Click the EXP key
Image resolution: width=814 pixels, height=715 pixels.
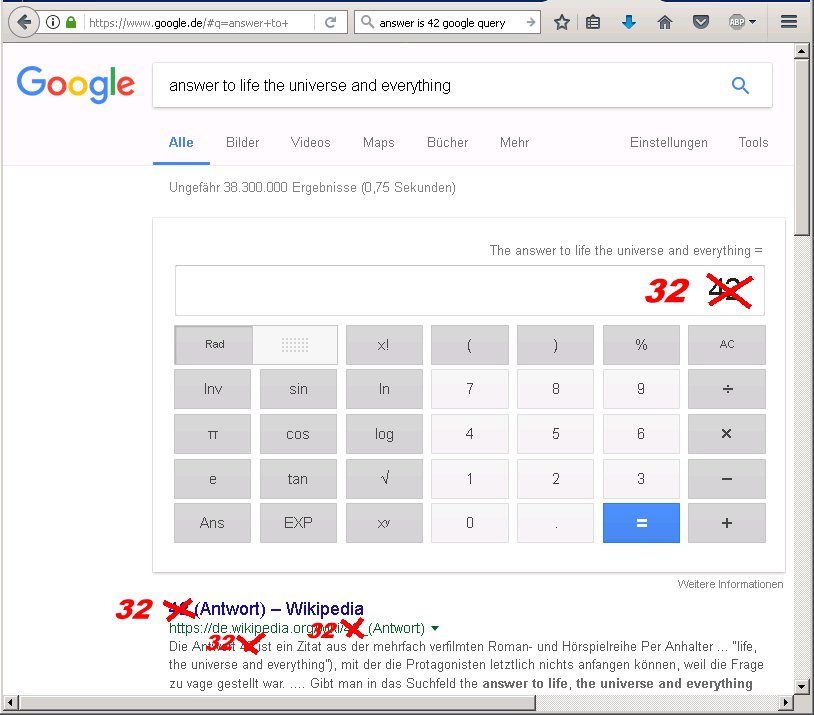coord(298,523)
